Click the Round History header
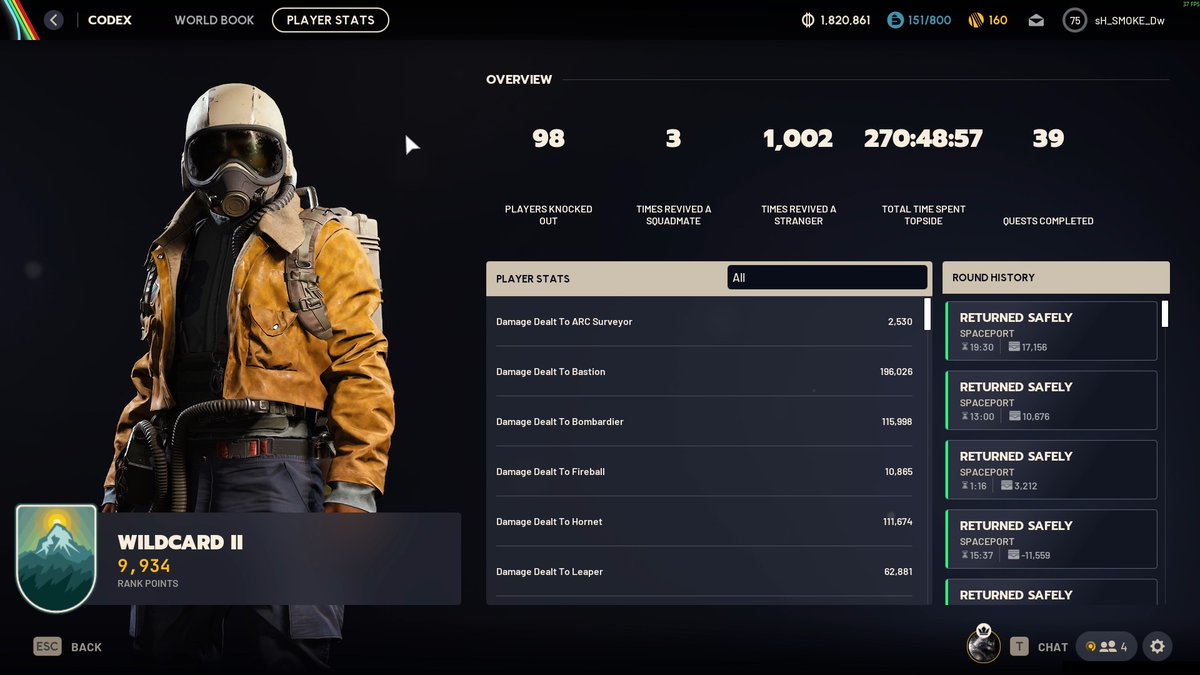 point(1056,278)
